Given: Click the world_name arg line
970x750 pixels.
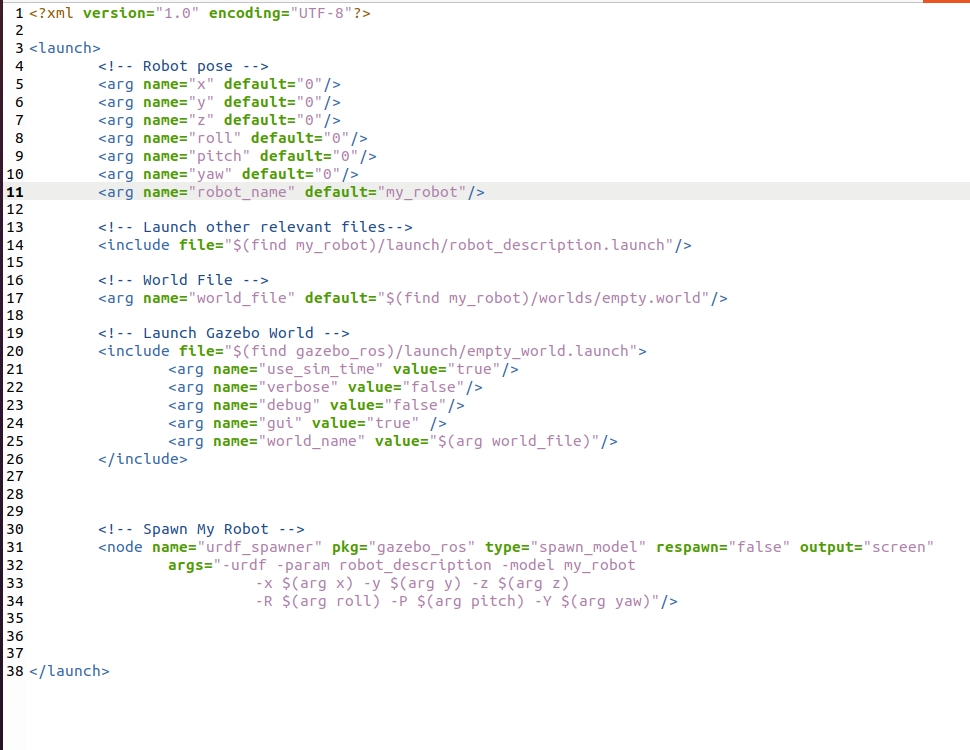Looking at the screenshot, I should click(x=393, y=441).
